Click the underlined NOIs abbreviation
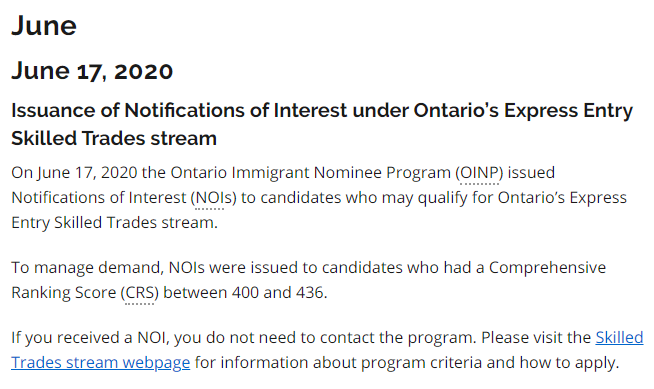 (214, 198)
